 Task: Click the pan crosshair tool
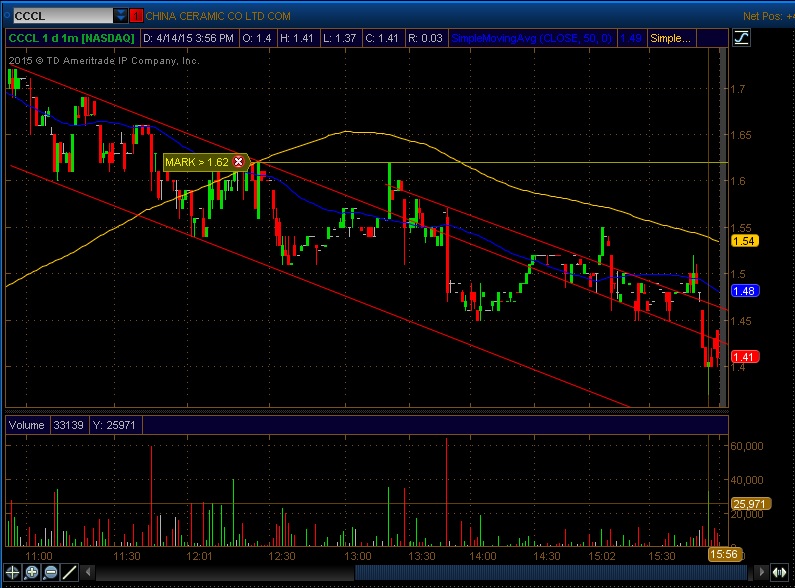[12, 573]
